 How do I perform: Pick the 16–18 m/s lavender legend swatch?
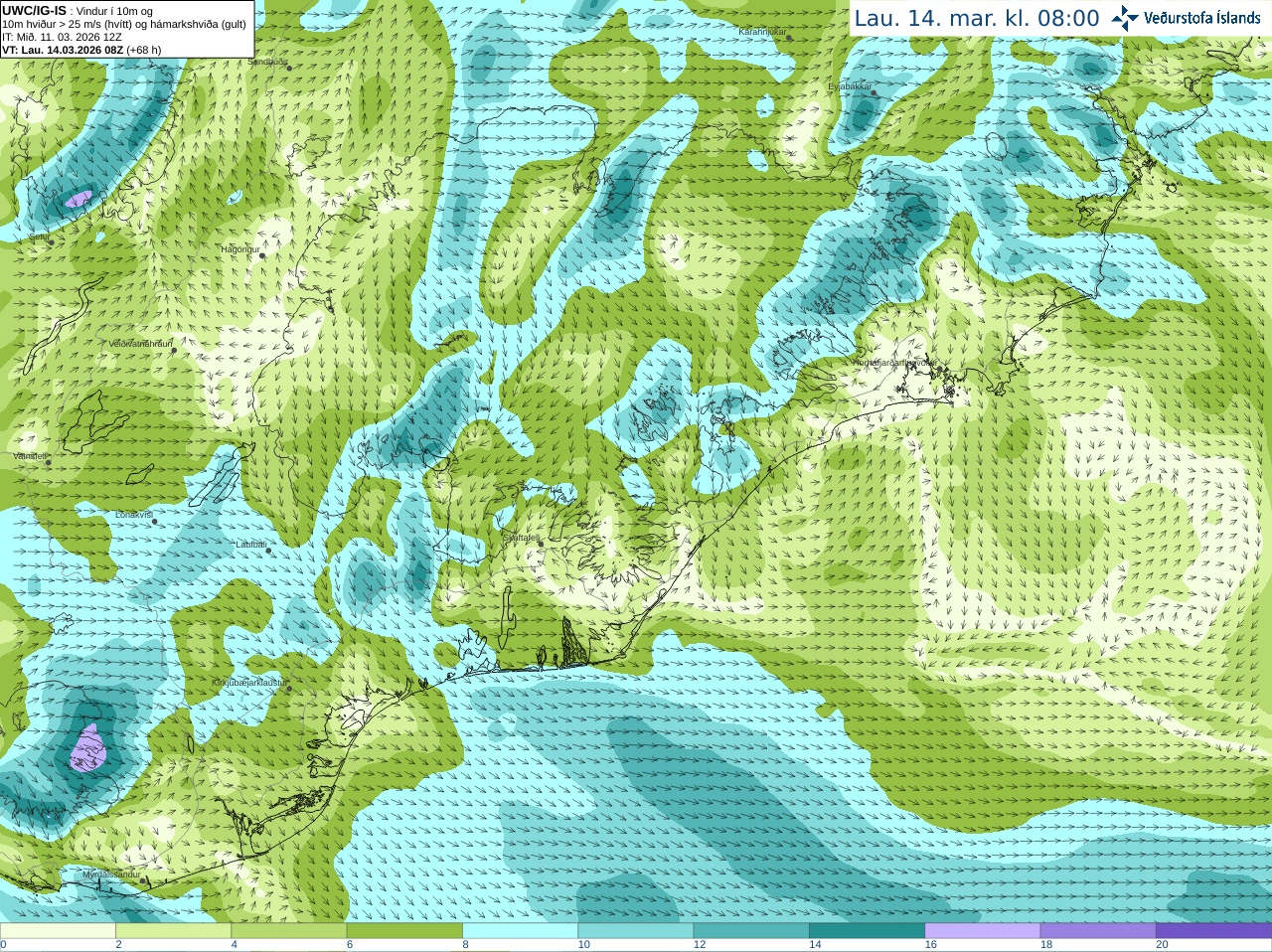tap(983, 931)
